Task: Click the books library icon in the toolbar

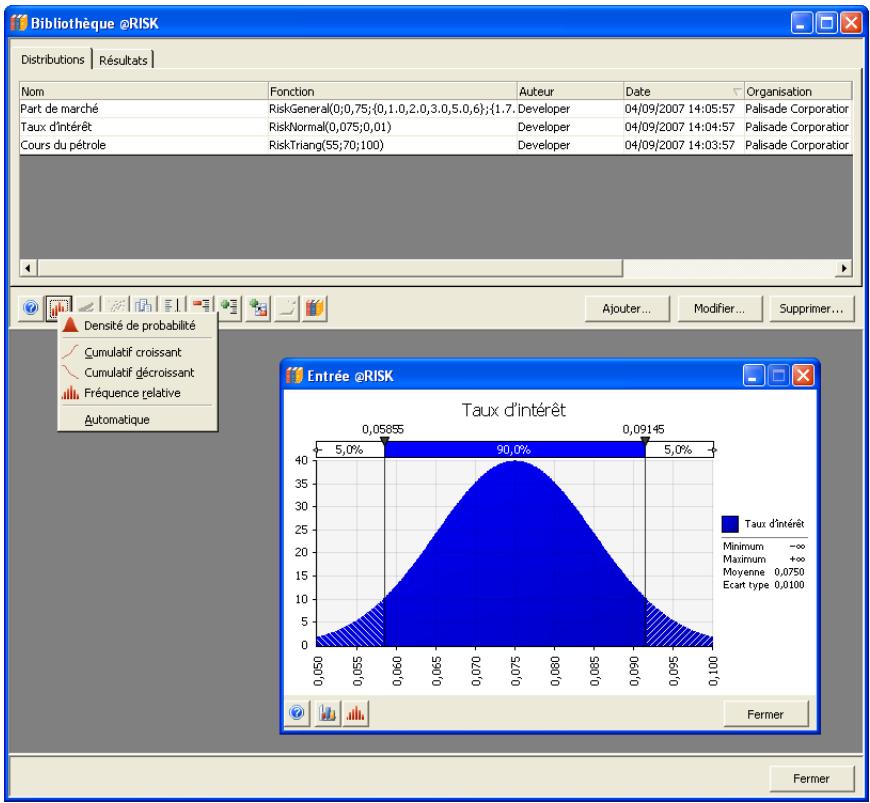Action: point(313,308)
